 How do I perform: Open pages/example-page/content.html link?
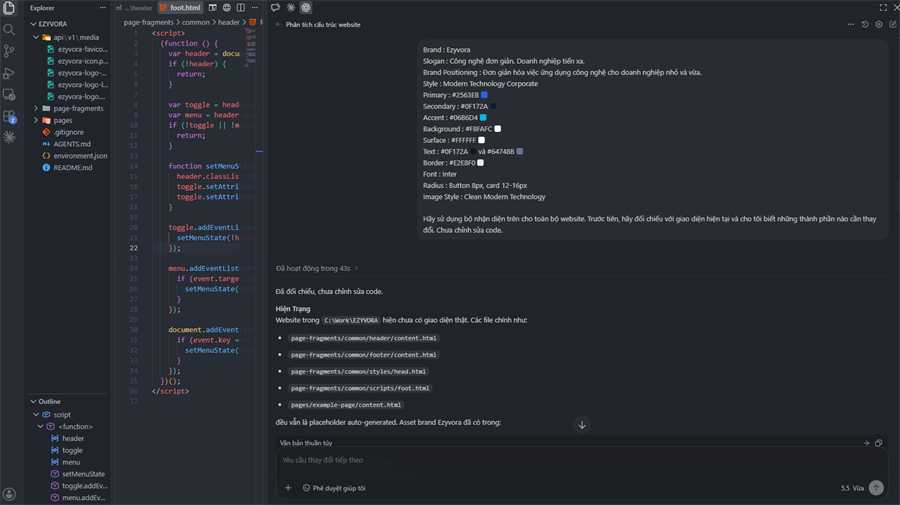click(346, 405)
